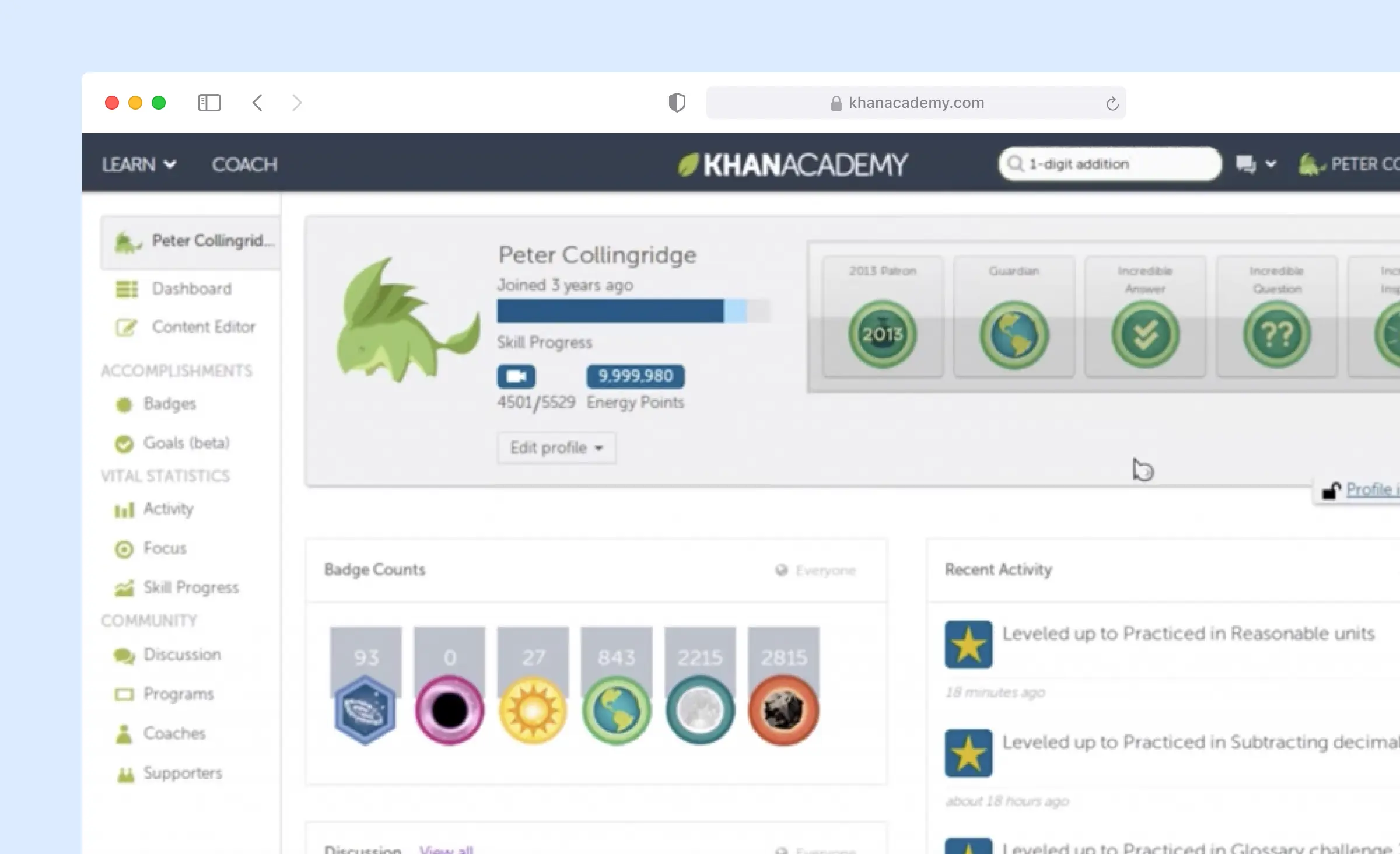Select the sun badge with 27 count
This screenshot has width=1400, height=854.
pos(533,709)
